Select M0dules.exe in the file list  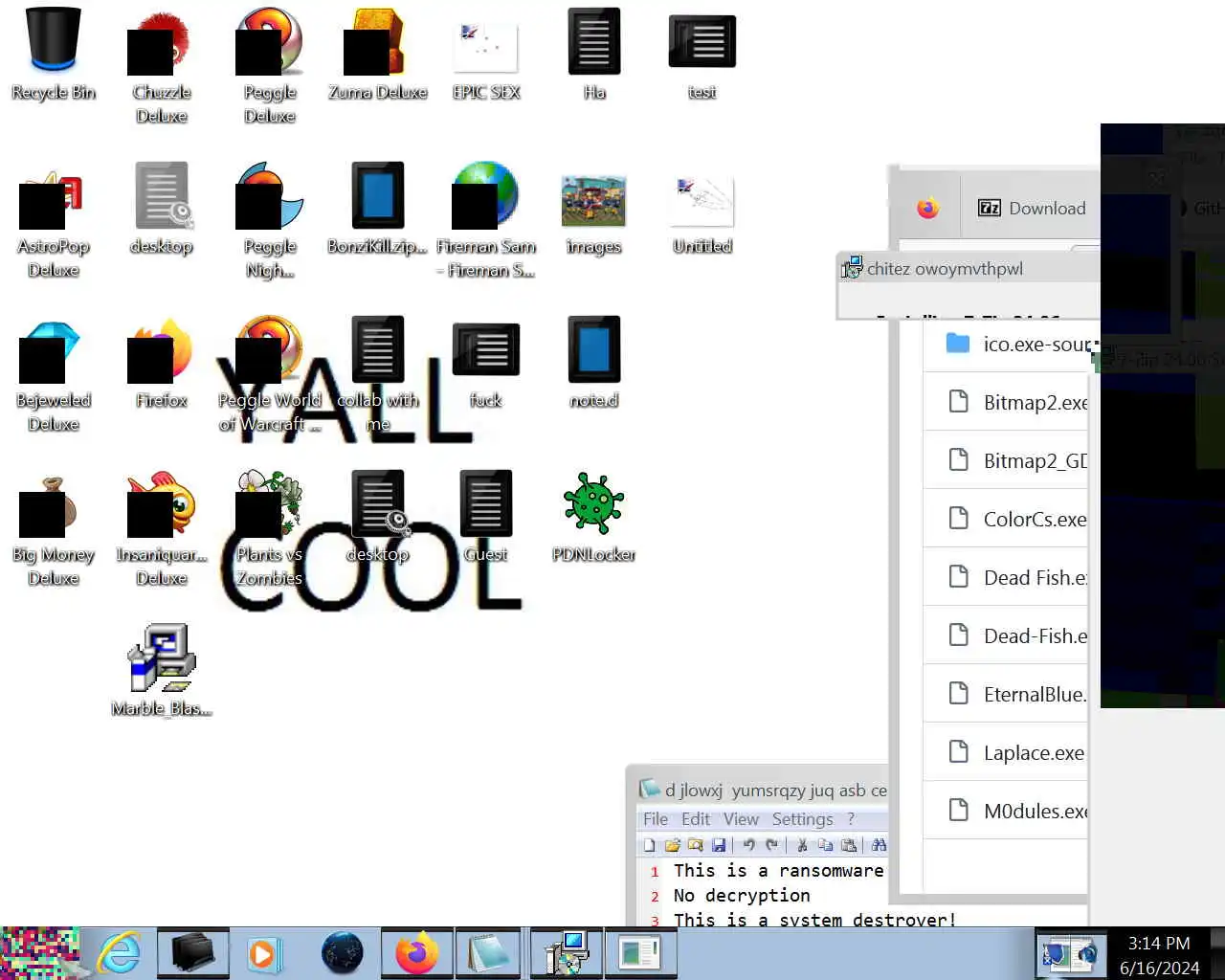coord(1006,811)
